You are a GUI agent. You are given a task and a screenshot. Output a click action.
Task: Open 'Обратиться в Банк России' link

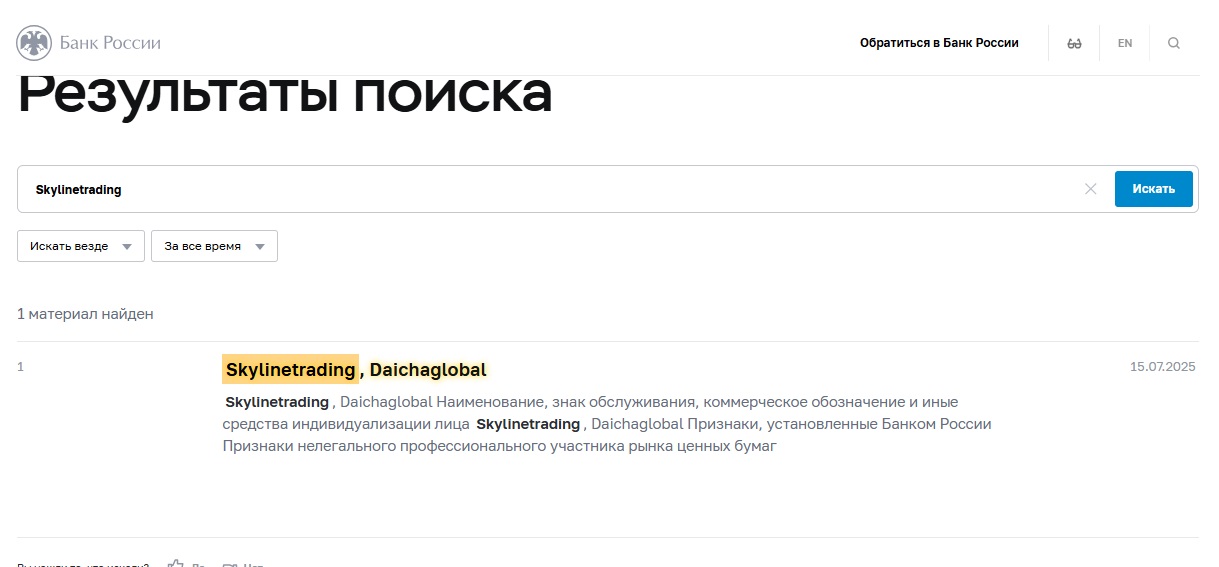tap(939, 43)
